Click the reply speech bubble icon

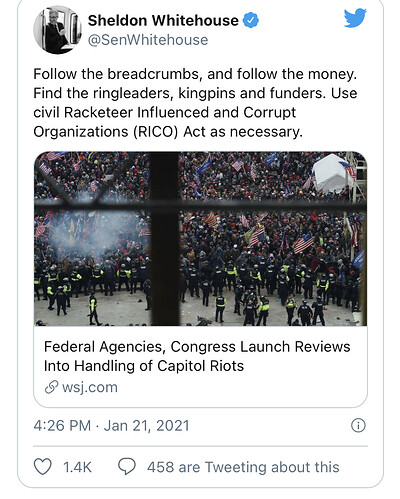(x=127, y=466)
